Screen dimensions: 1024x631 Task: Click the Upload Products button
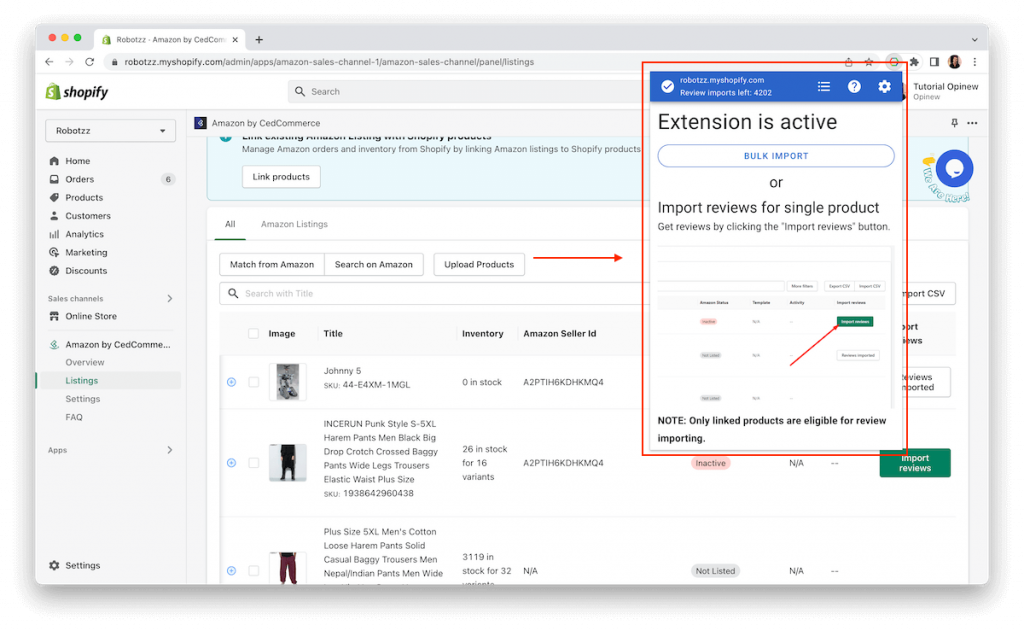[x=479, y=265]
